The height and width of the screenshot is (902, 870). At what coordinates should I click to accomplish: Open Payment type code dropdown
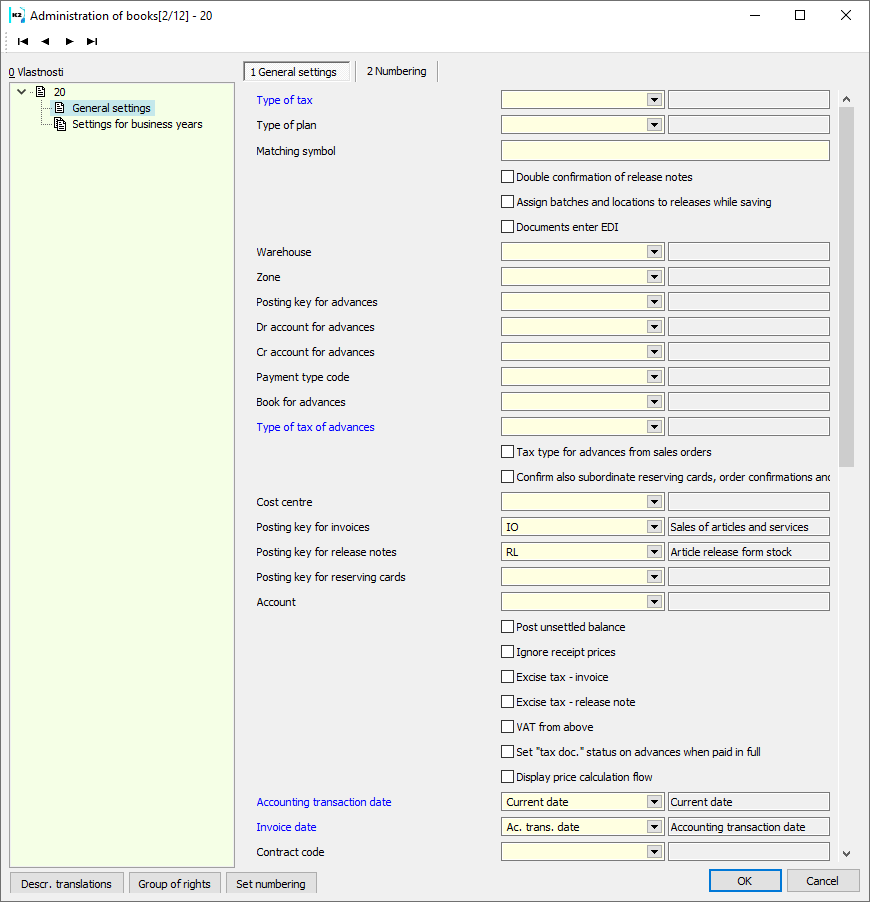654,377
